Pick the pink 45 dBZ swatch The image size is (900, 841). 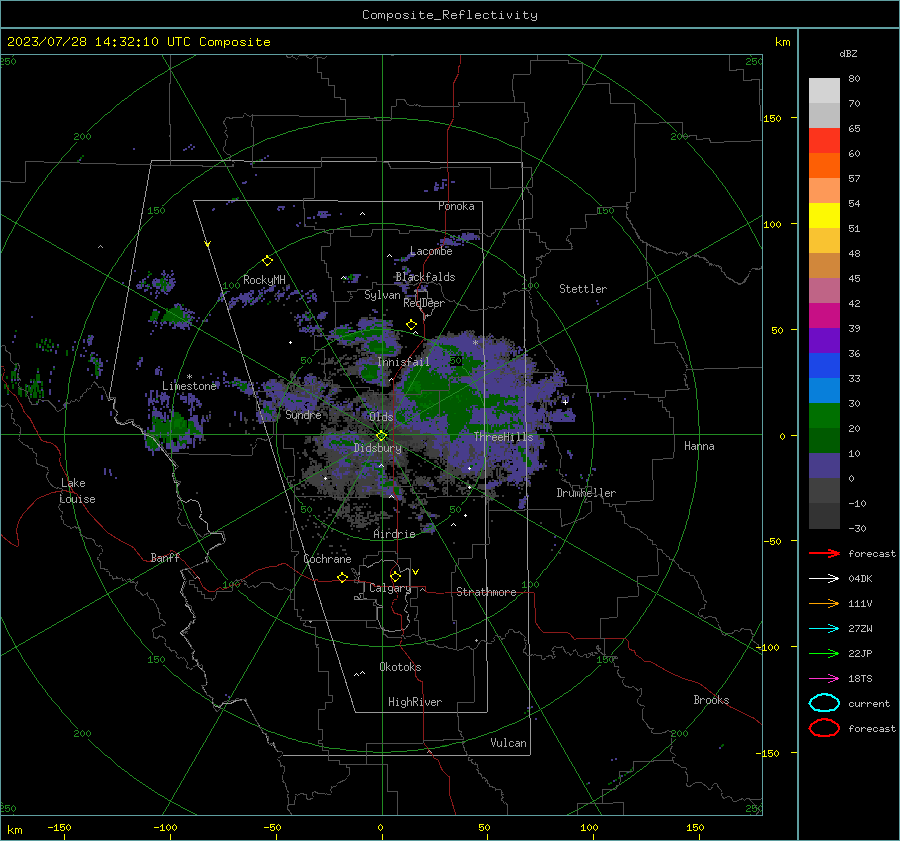click(824, 291)
